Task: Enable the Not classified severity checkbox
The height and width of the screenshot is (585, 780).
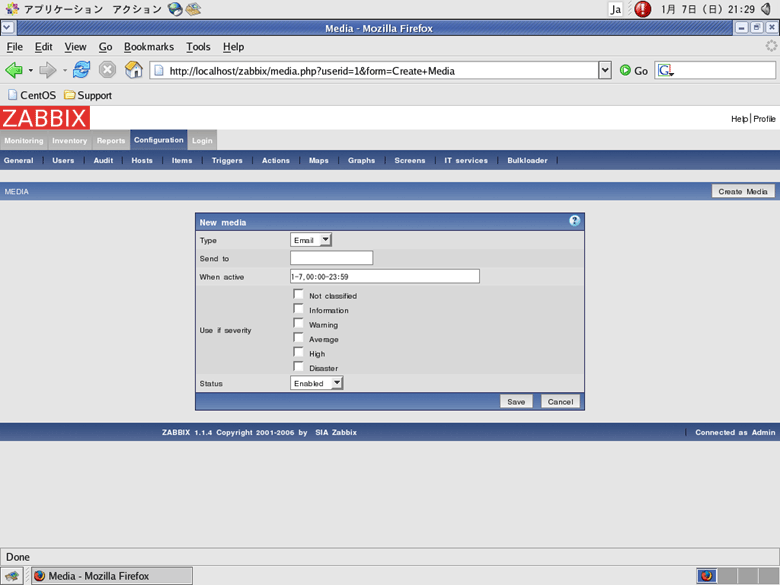Action: pyautogui.click(x=298, y=295)
